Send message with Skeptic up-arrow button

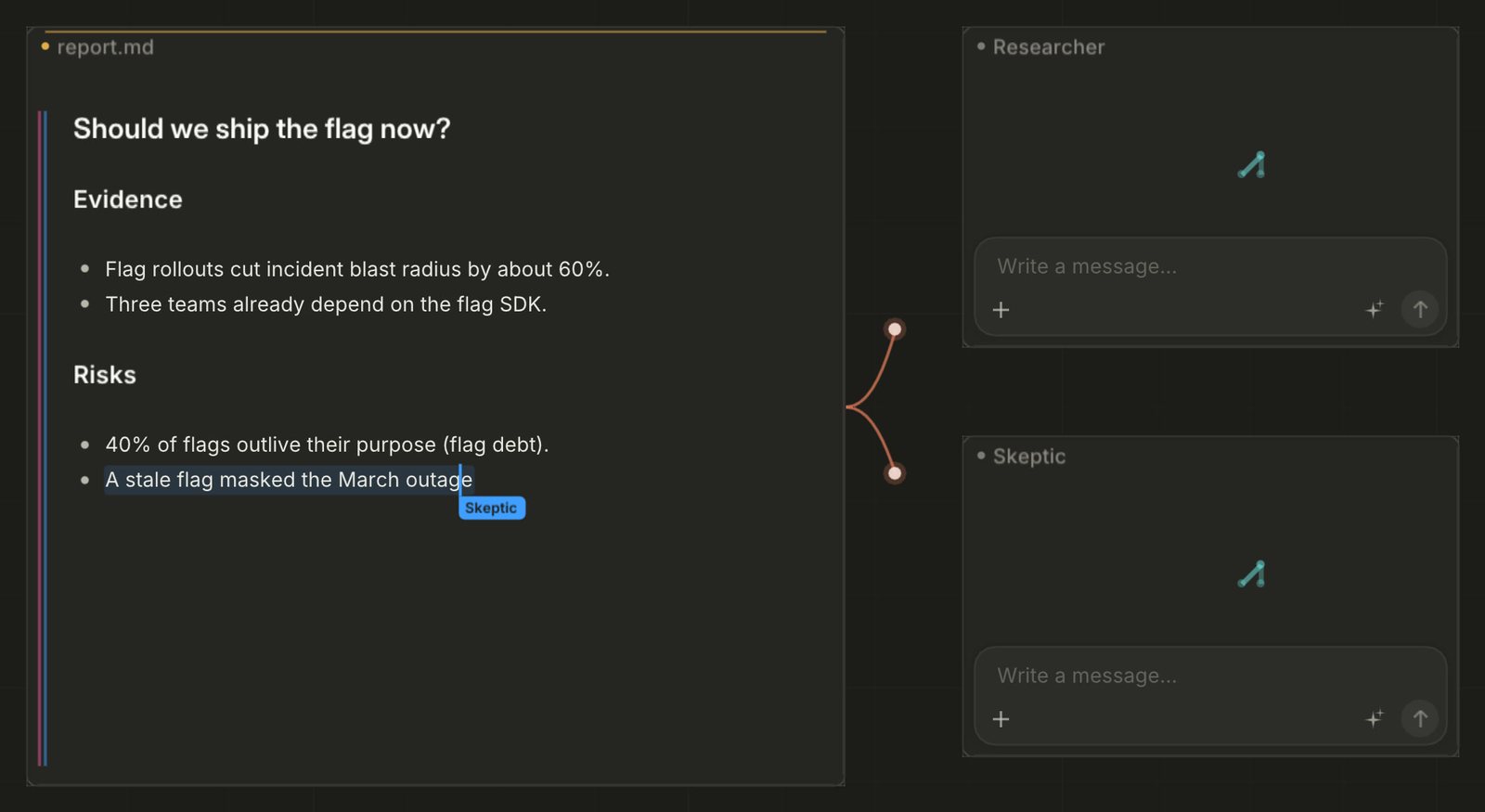1420,718
